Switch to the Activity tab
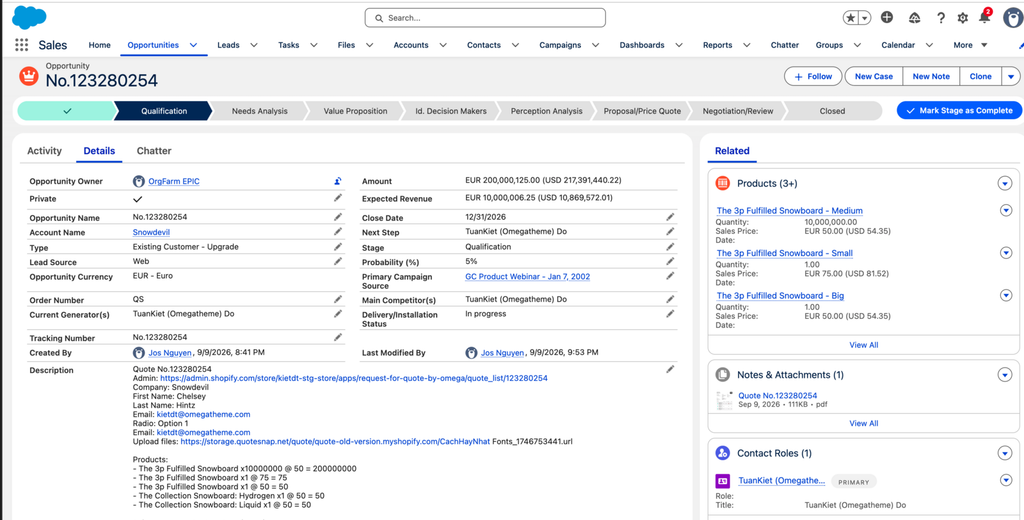The image size is (1024, 520). (x=44, y=151)
